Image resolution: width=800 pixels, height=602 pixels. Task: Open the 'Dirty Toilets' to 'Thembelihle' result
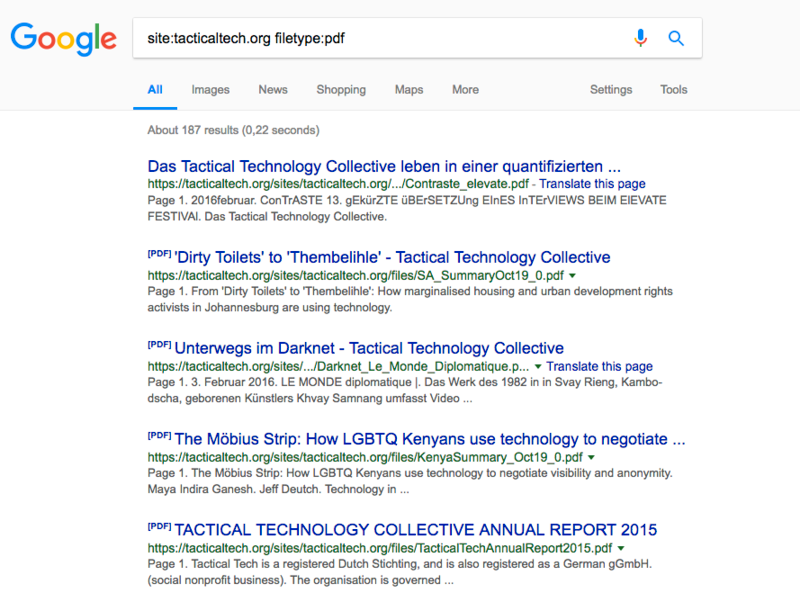392,257
